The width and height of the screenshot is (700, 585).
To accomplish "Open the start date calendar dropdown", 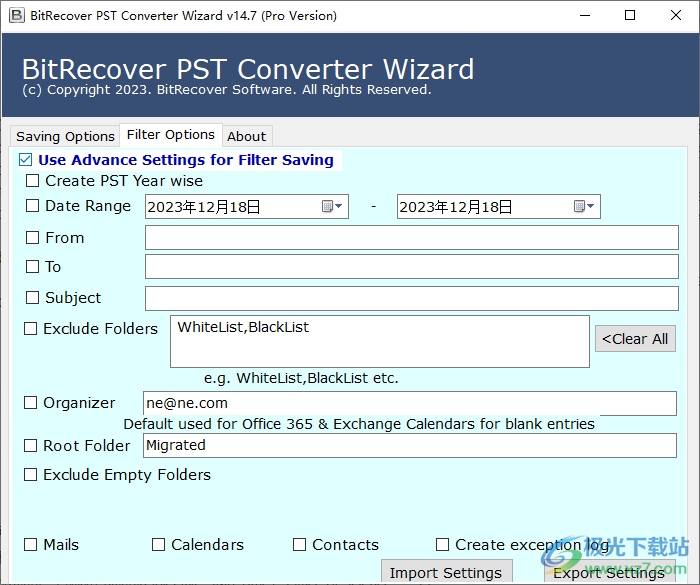I will point(332,206).
